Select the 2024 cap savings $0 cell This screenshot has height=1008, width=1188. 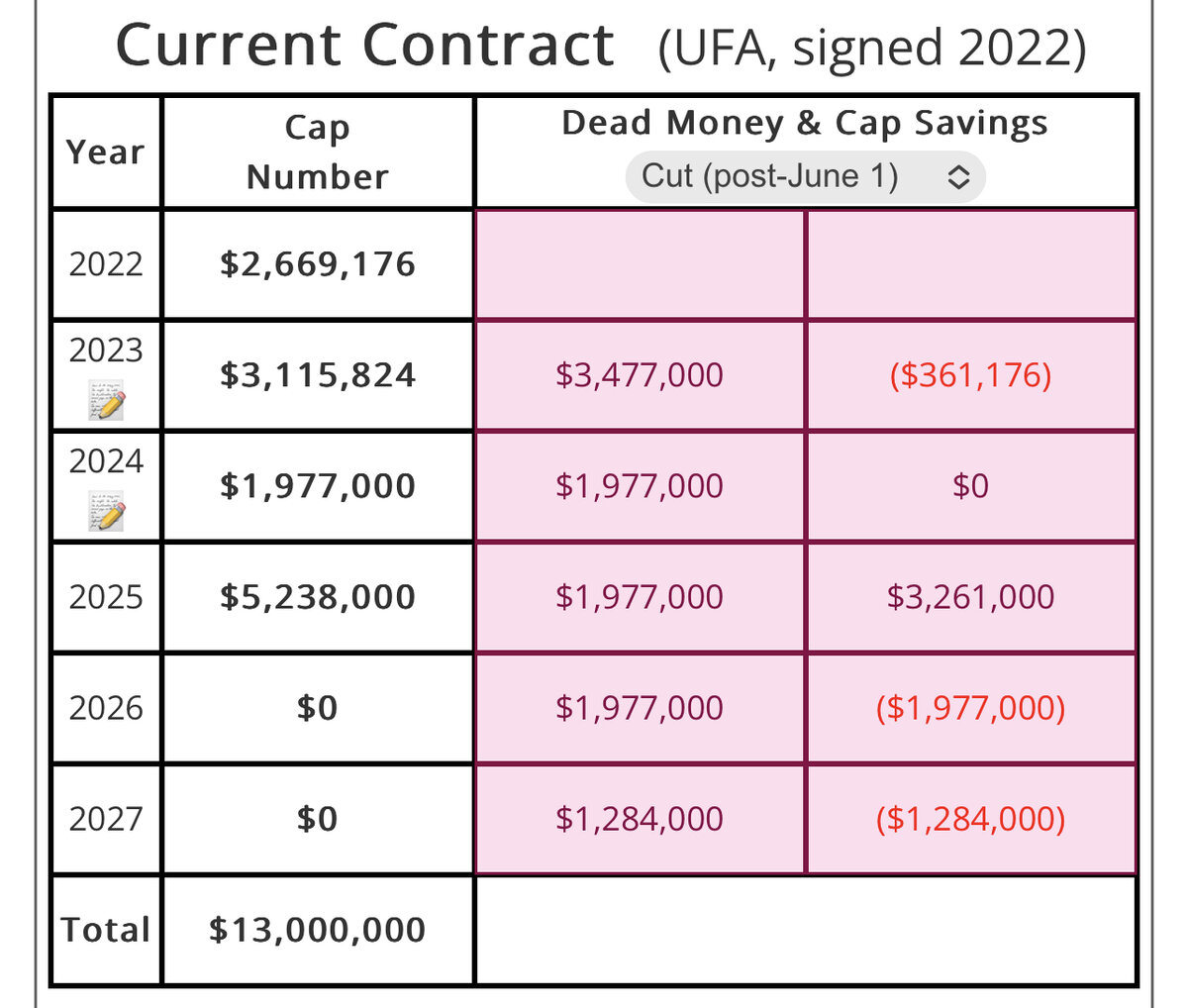pyautogui.click(x=970, y=486)
